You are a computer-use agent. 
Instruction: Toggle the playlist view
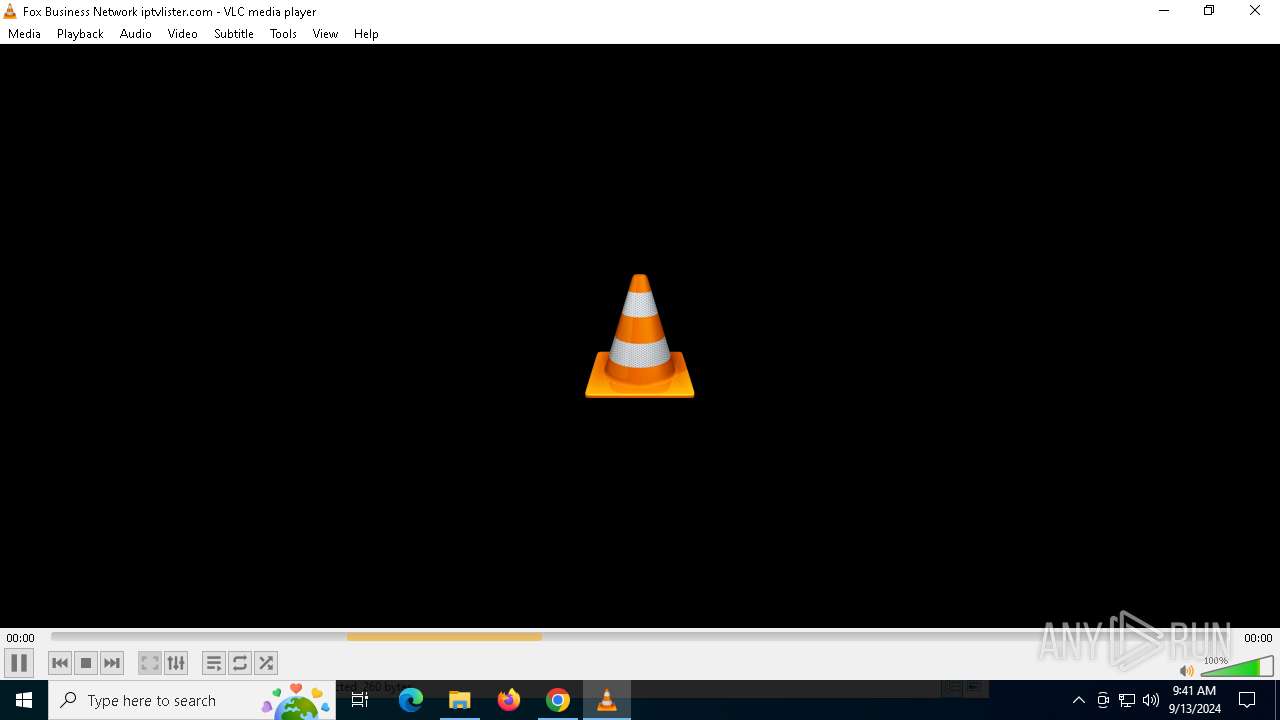point(214,663)
